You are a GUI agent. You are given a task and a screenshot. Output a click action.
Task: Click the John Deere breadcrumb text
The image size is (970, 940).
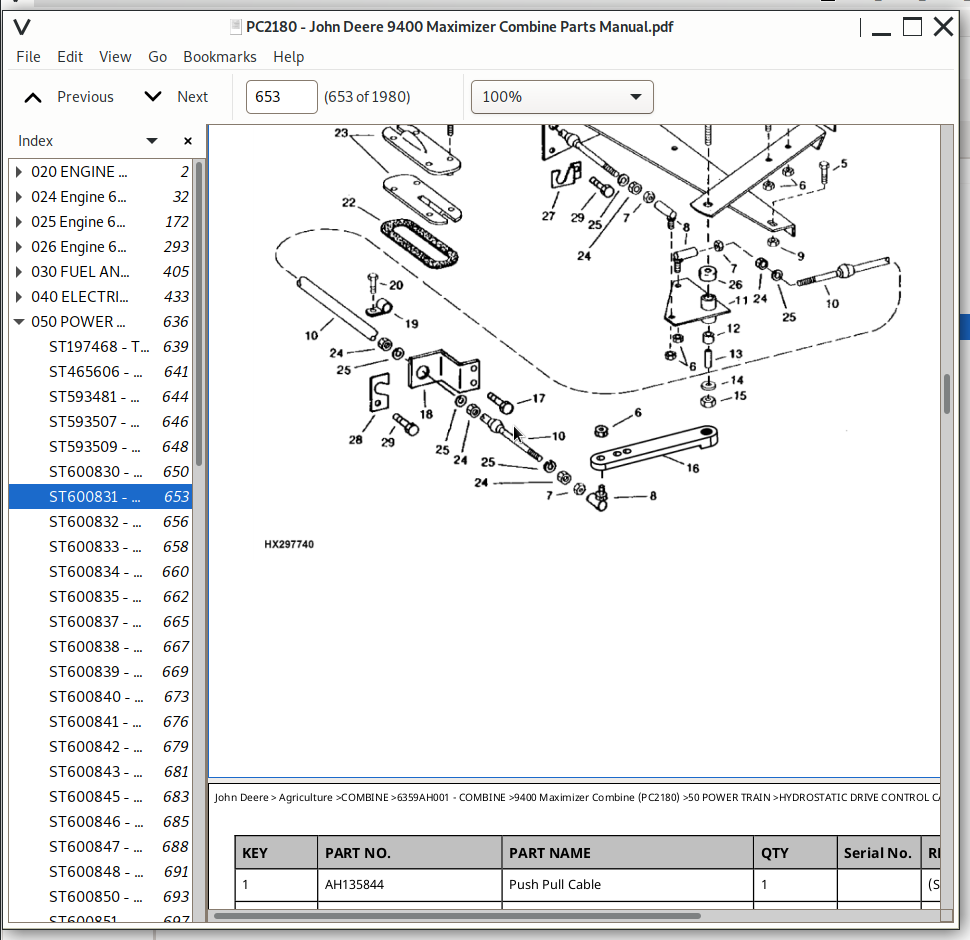(241, 797)
